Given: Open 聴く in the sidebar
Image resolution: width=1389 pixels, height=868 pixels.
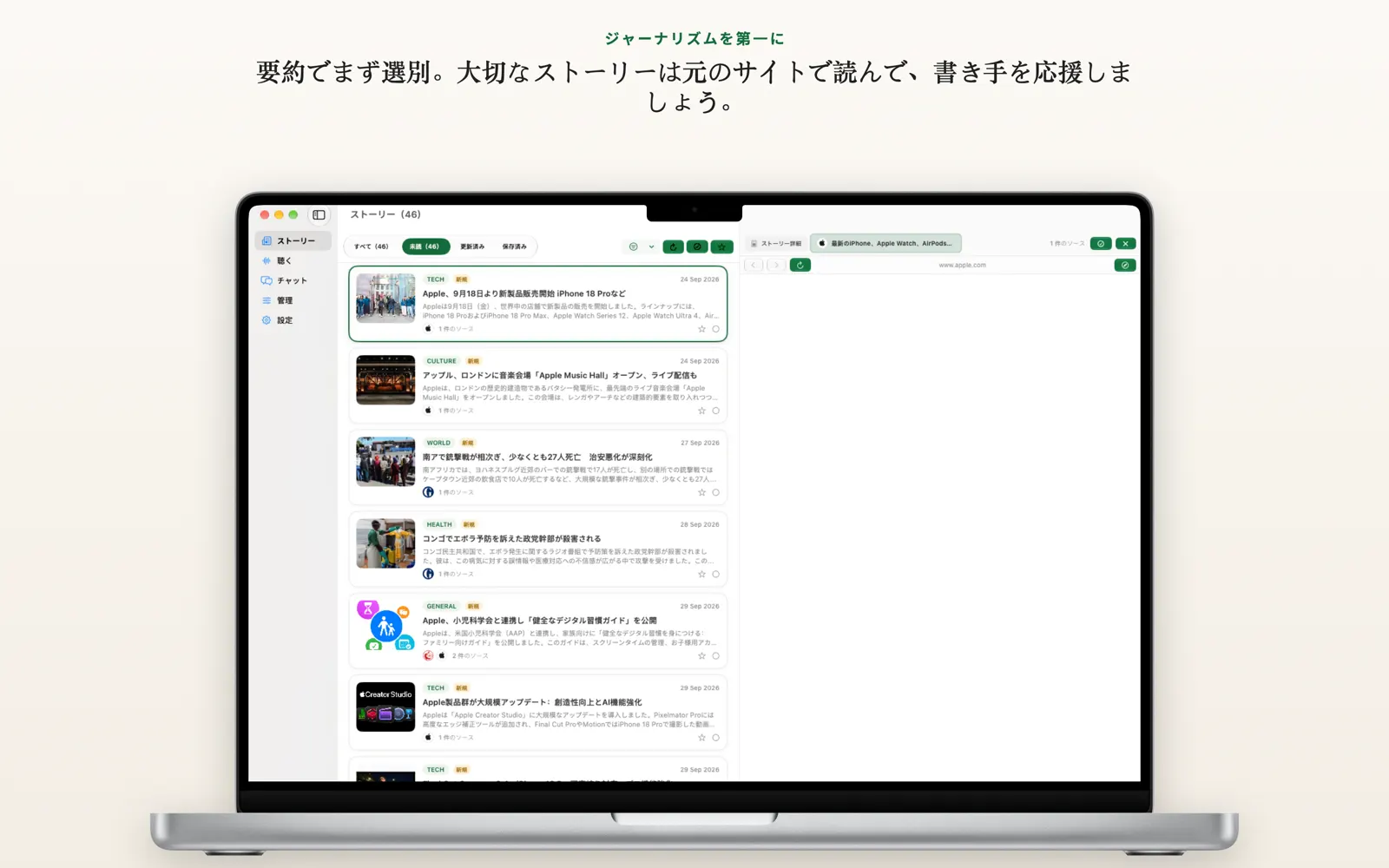Looking at the screenshot, I should pos(293,260).
